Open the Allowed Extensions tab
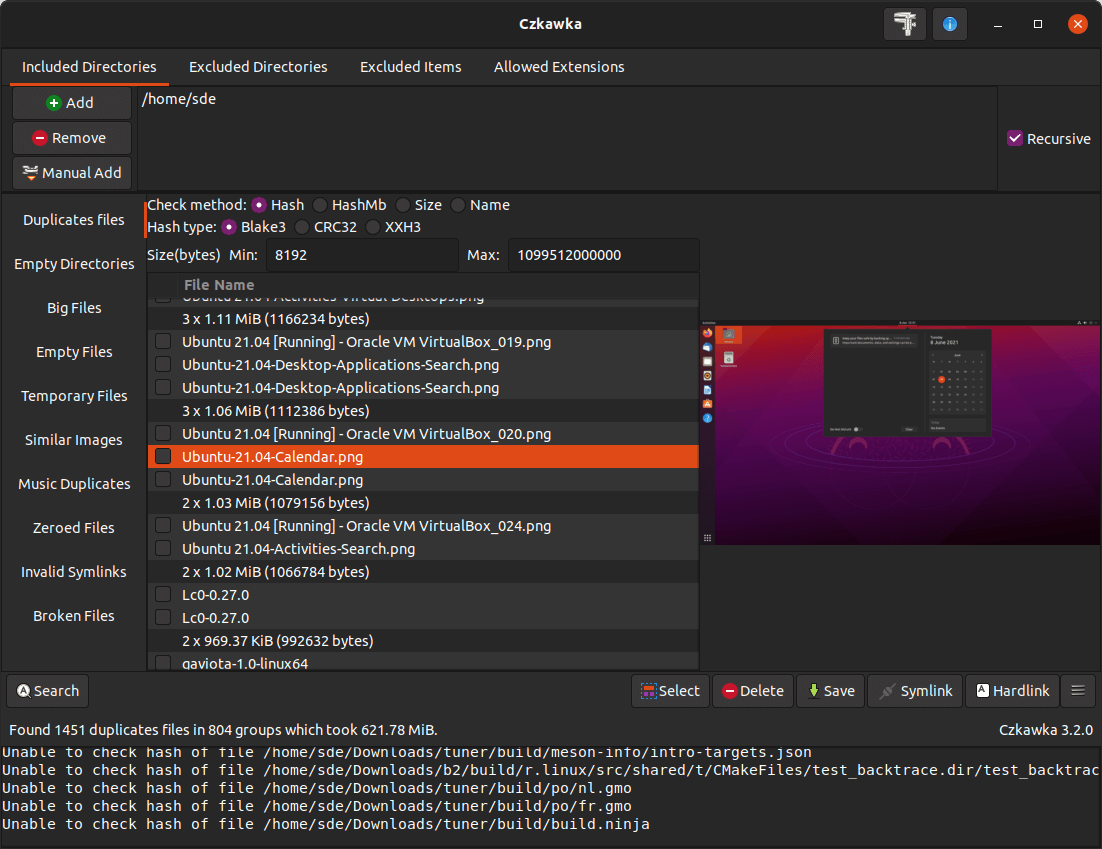This screenshot has width=1102, height=849. (x=559, y=67)
